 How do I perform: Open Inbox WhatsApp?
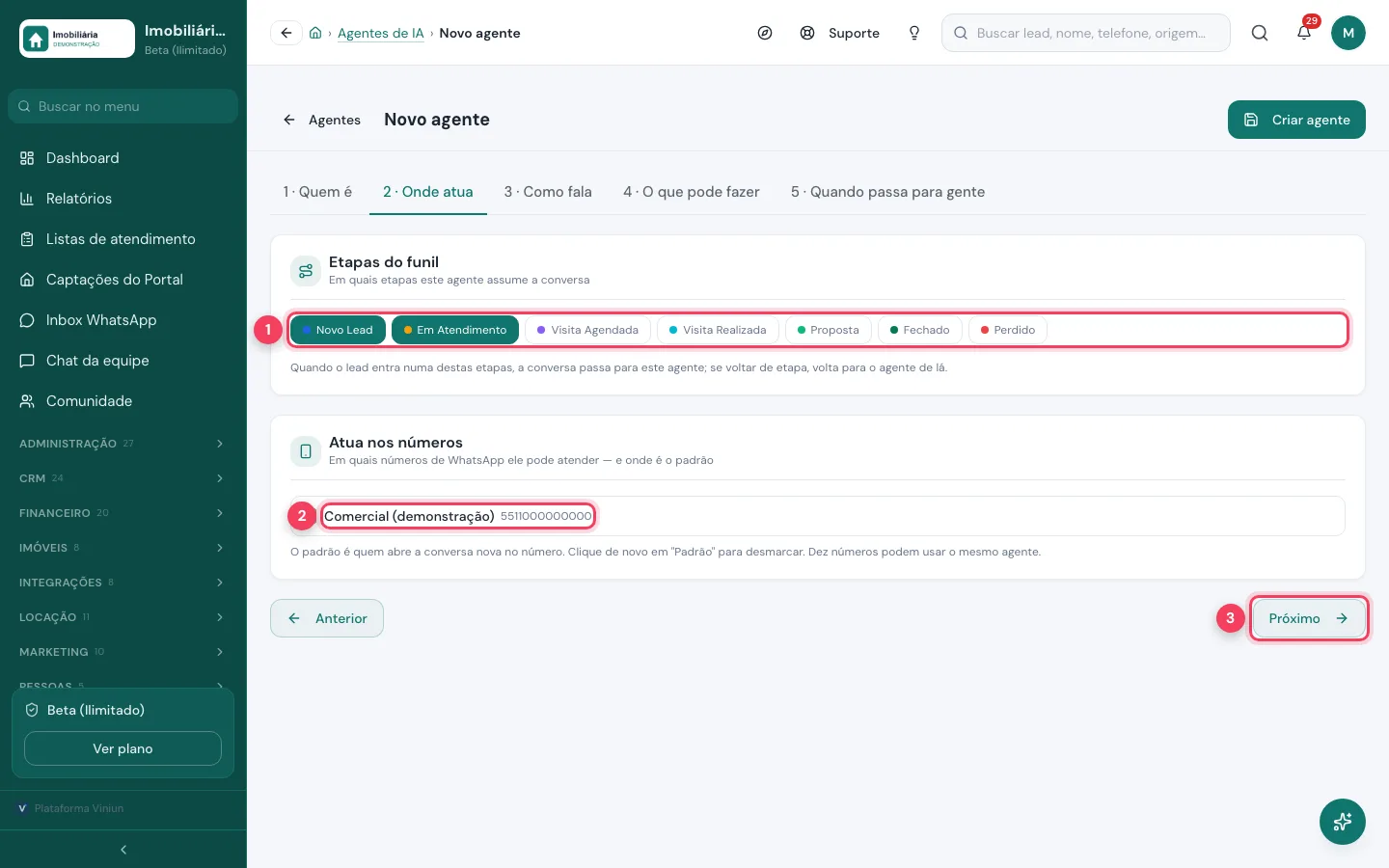click(x=123, y=320)
